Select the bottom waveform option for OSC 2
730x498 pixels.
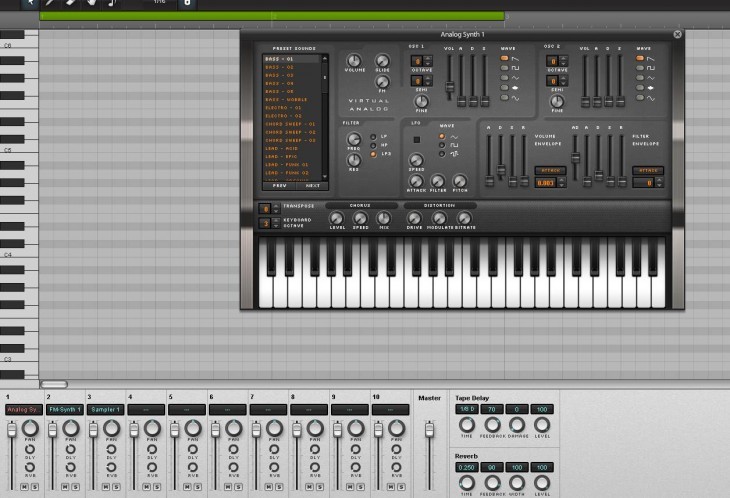tap(640, 98)
